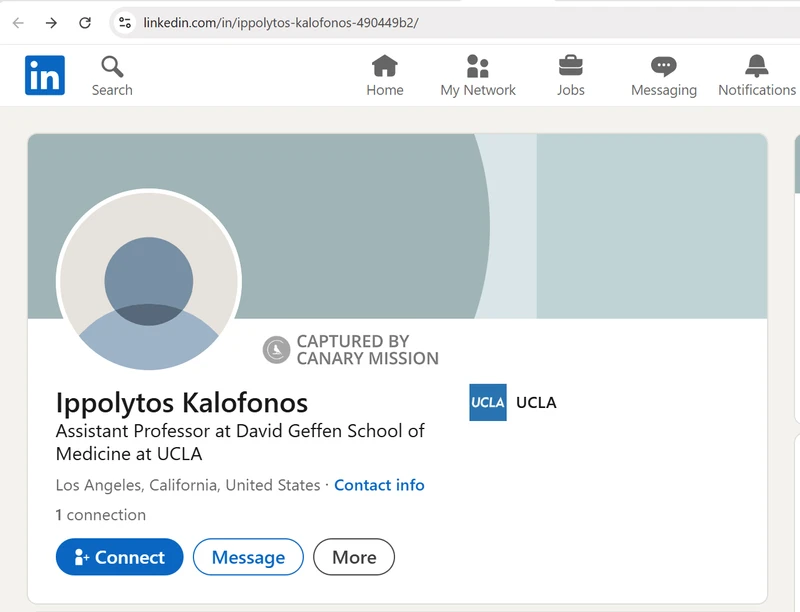The height and width of the screenshot is (612, 800).
Task: Go to Home via house icon
Action: [385, 66]
